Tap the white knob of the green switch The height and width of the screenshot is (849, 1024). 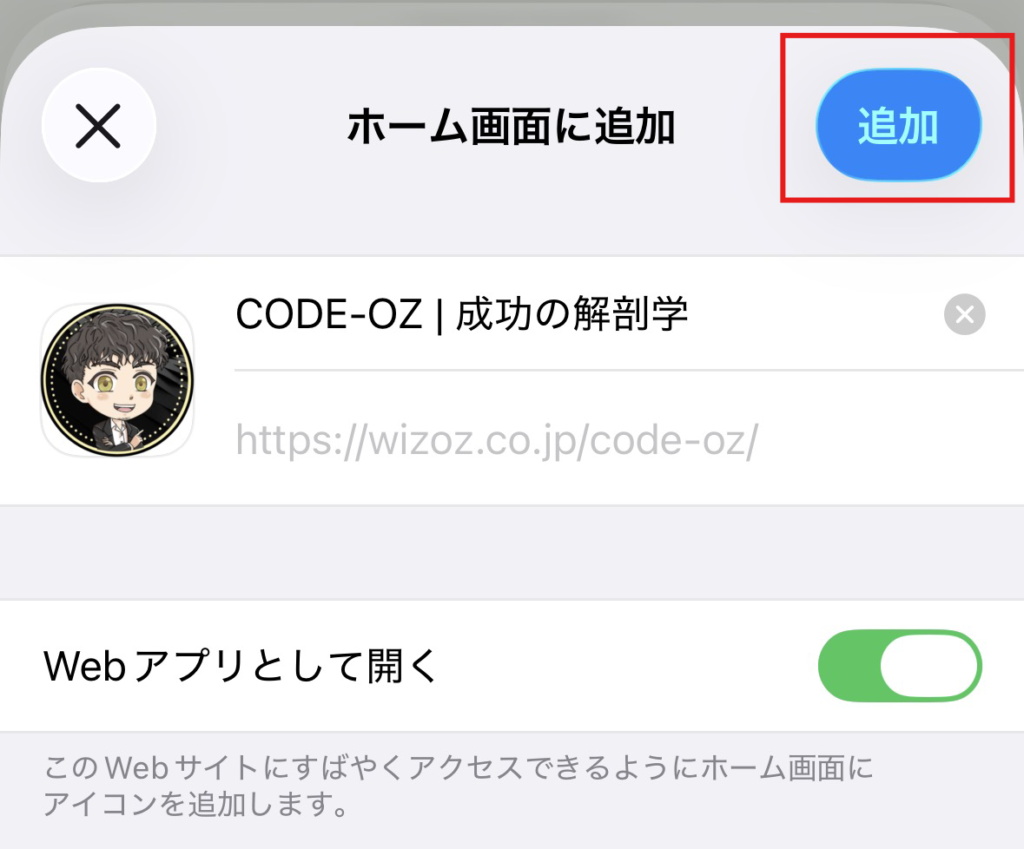930,665
